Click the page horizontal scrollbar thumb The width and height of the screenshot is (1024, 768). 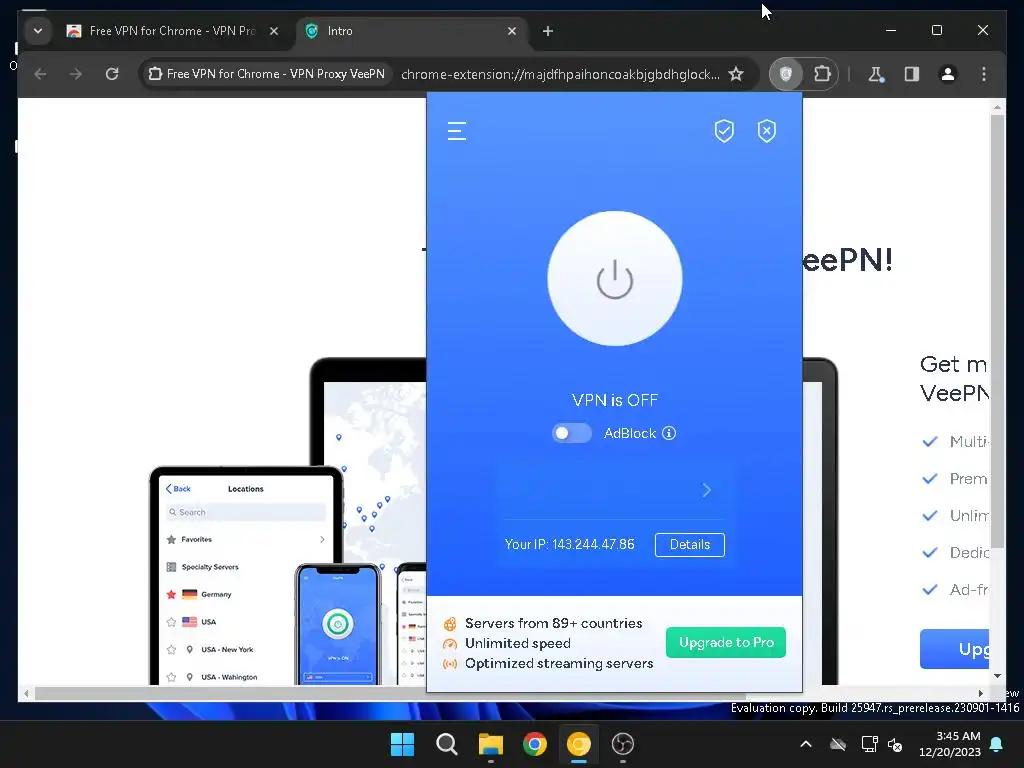tap(390, 694)
